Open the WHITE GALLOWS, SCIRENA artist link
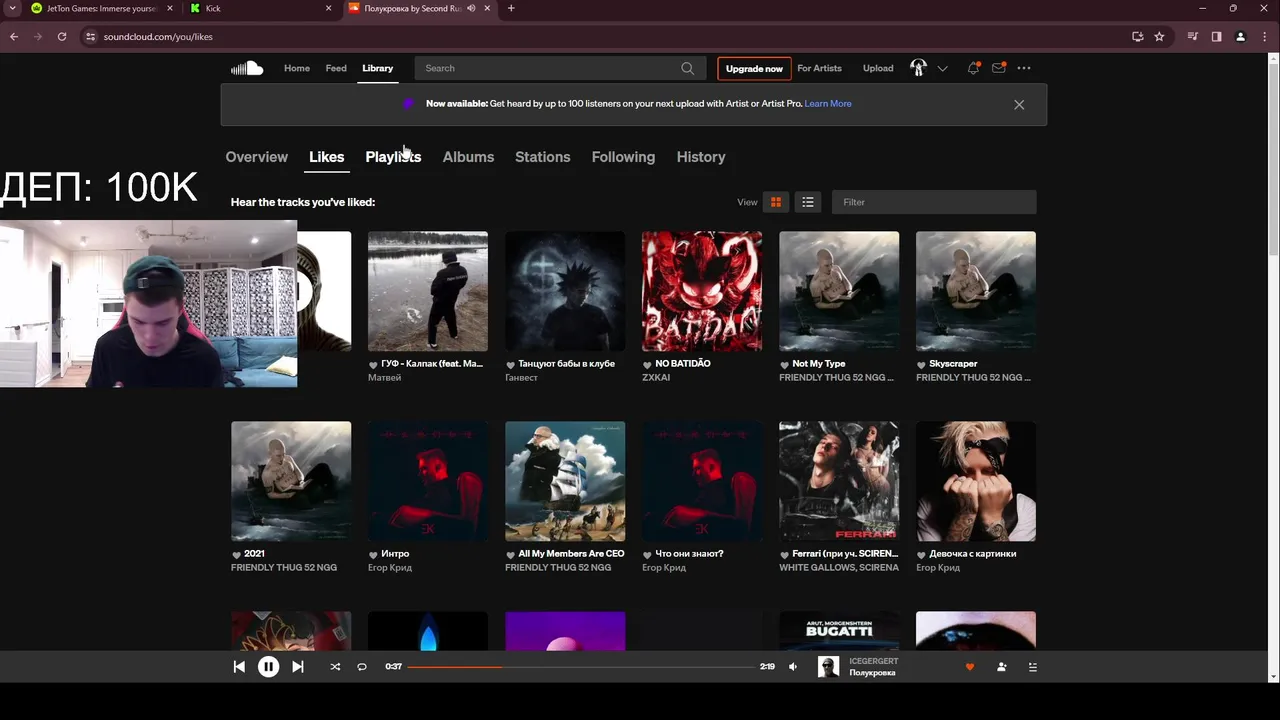The height and width of the screenshot is (720, 1280). (839, 568)
